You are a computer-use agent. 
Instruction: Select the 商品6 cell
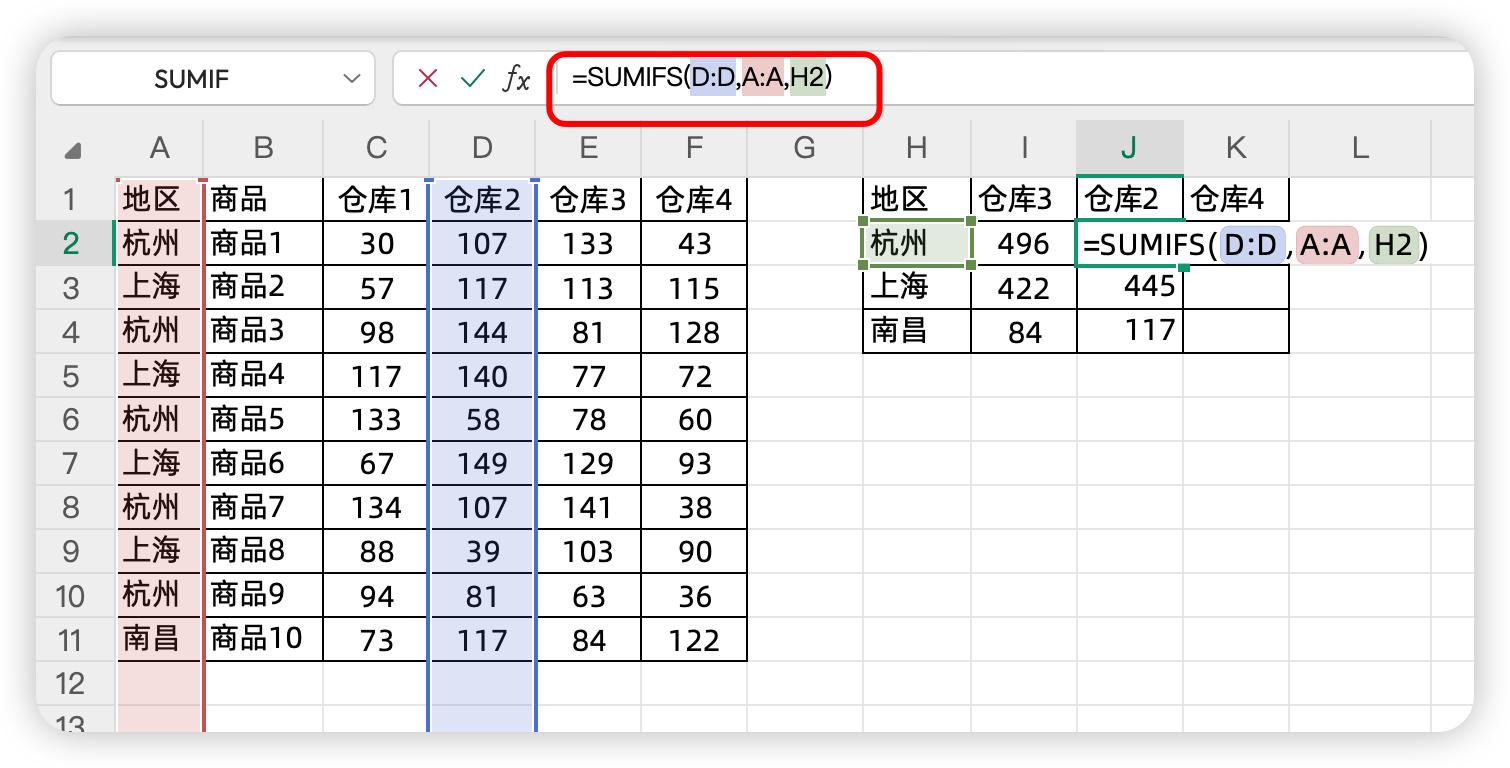pos(263,464)
